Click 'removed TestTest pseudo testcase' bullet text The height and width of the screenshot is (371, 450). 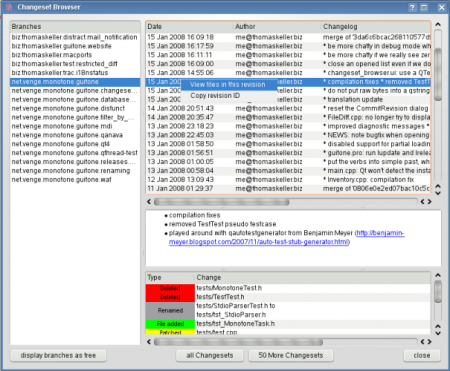(222, 224)
